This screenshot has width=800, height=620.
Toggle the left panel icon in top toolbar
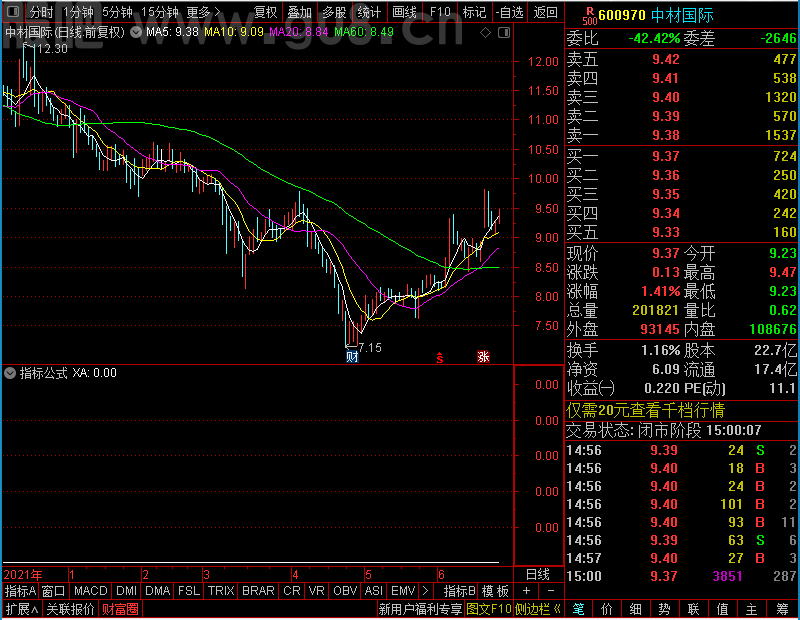click(x=13, y=11)
